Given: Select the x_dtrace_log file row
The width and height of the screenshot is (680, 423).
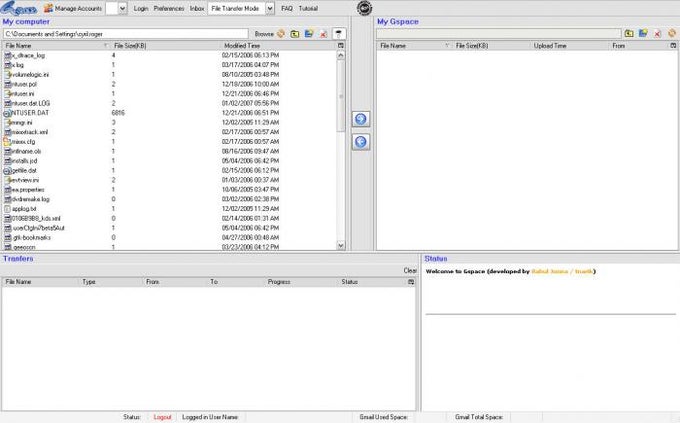Looking at the screenshot, I should pos(169,55).
